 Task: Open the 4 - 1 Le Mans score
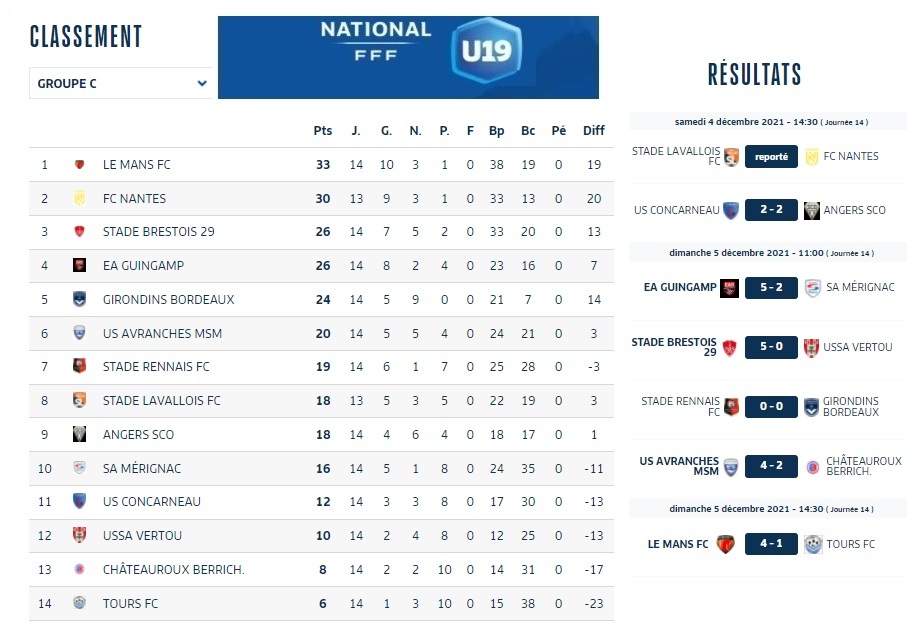771,544
